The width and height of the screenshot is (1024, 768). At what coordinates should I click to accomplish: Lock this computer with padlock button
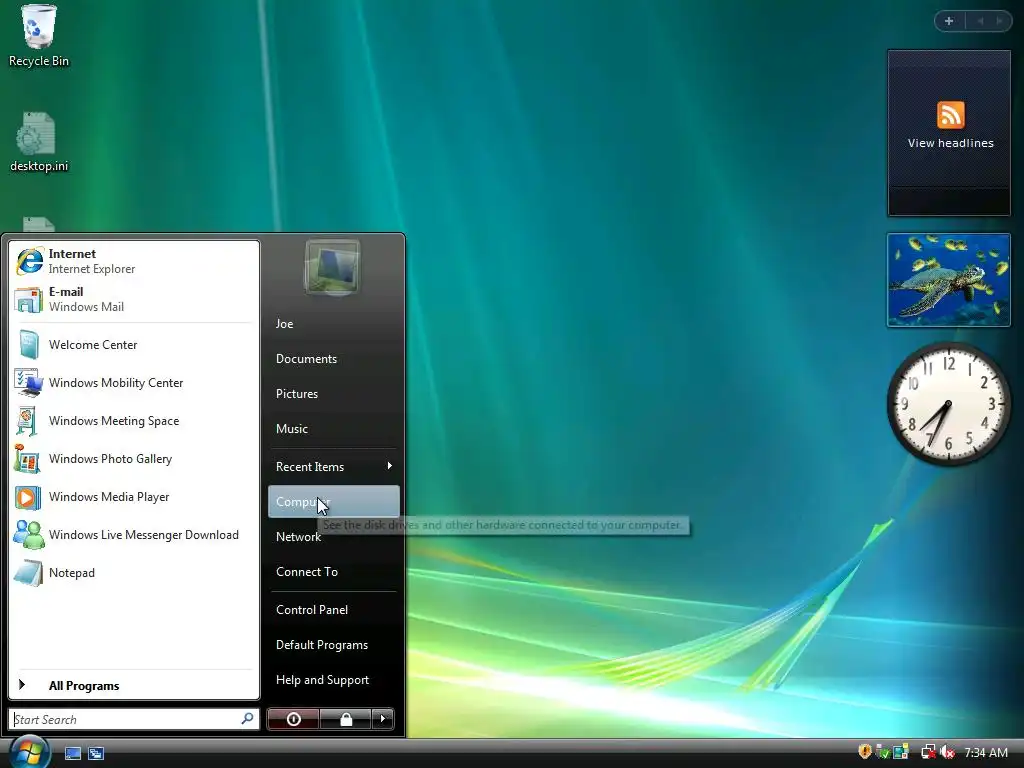pos(345,719)
